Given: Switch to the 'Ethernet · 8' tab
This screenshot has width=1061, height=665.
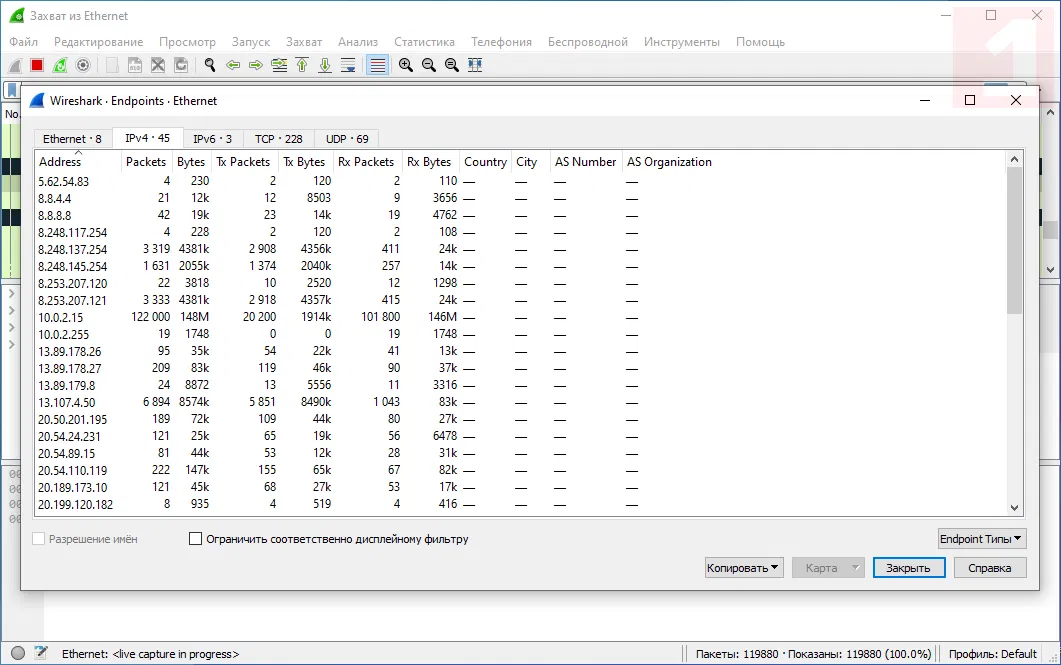Looking at the screenshot, I should [72, 139].
